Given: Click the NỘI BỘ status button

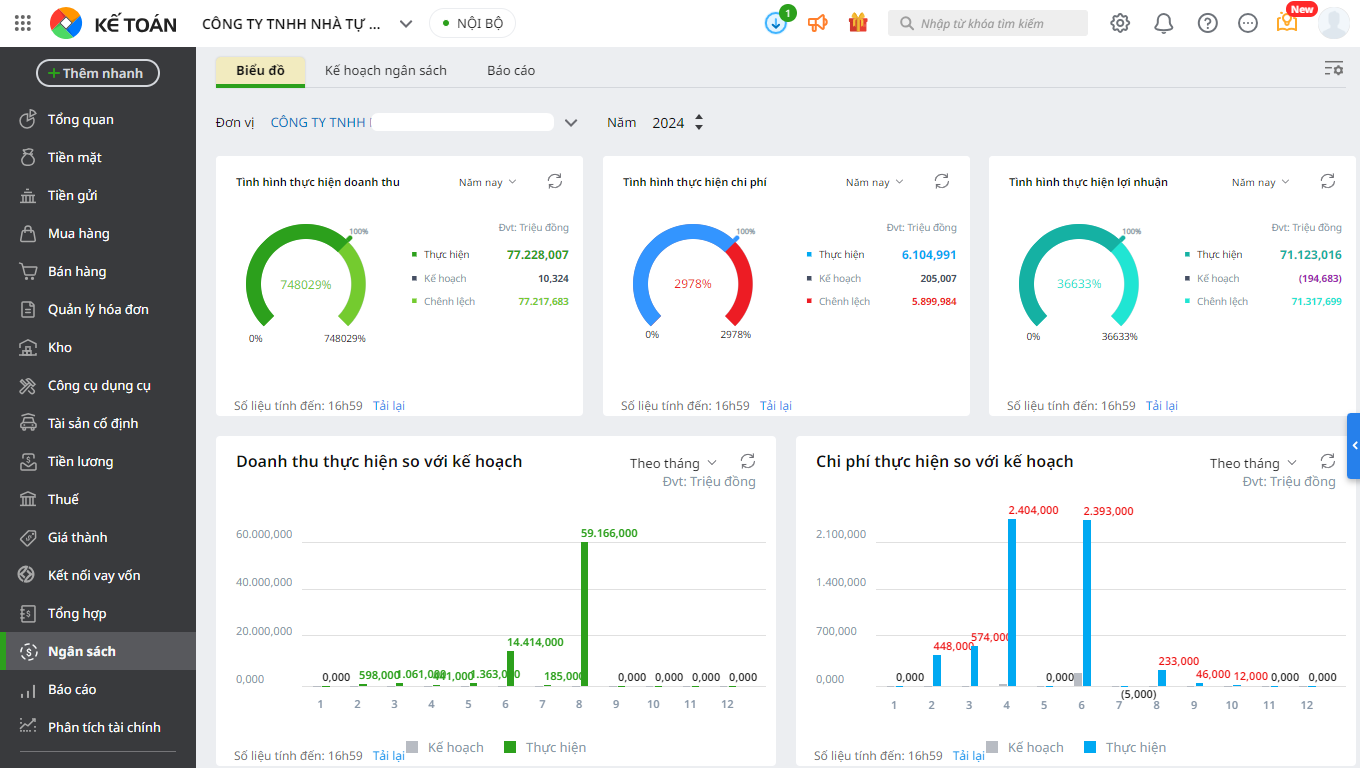Looking at the screenshot, I should (x=472, y=23).
